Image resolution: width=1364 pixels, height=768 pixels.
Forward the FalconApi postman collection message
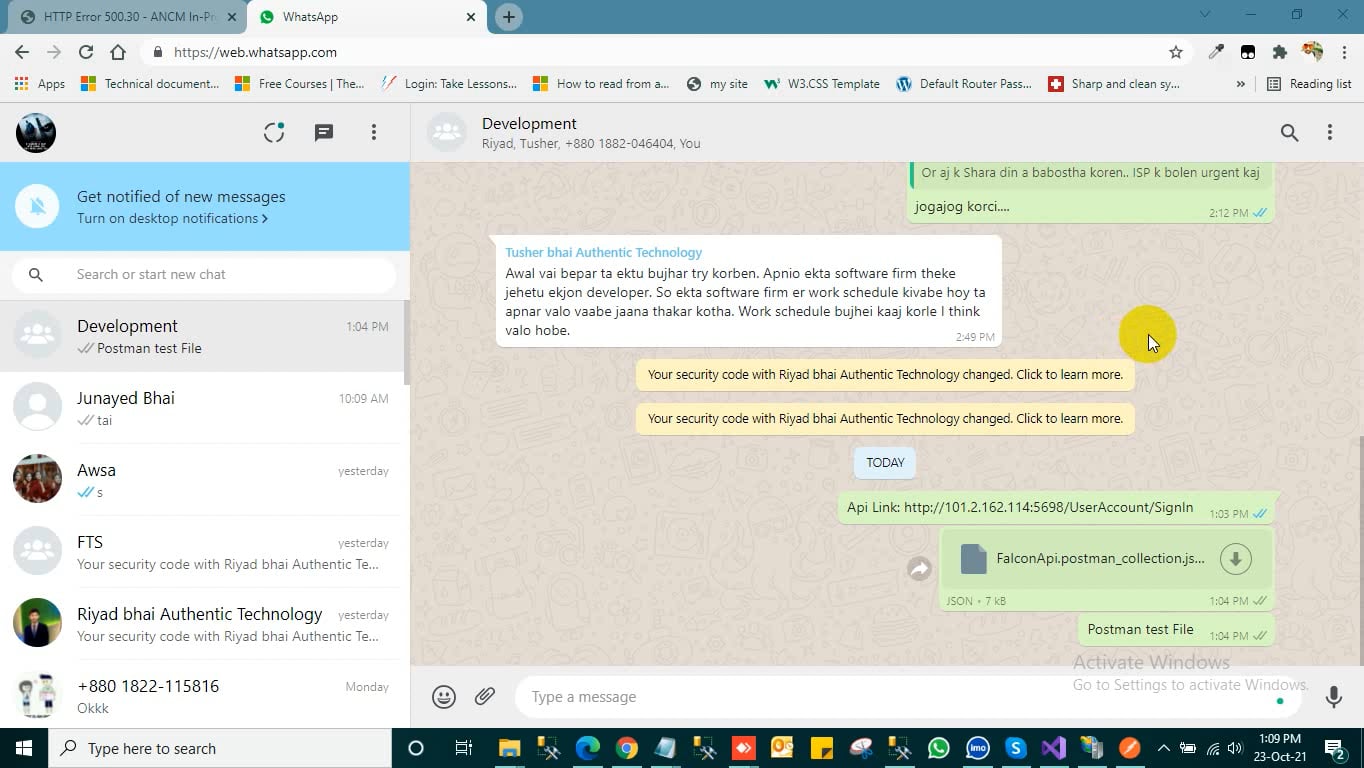(x=919, y=569)
